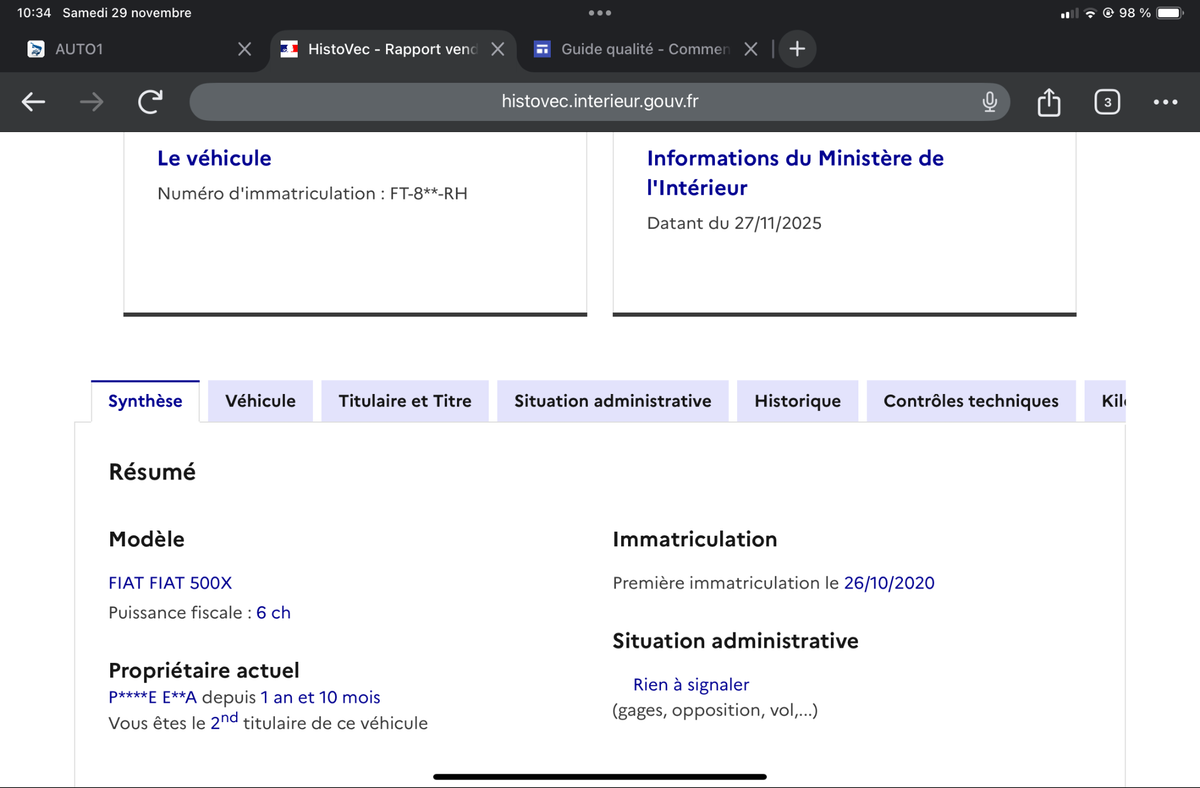1200x788 pixels.
Task: View the Historique tab
Action: tap(797, 401)
